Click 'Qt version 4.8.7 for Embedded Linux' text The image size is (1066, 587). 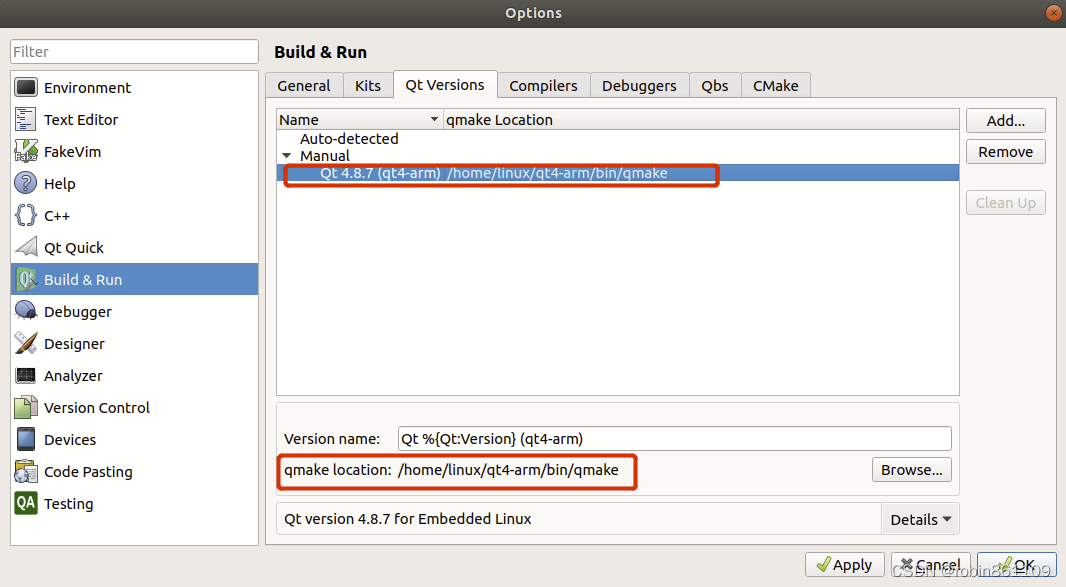pos(408,519)
